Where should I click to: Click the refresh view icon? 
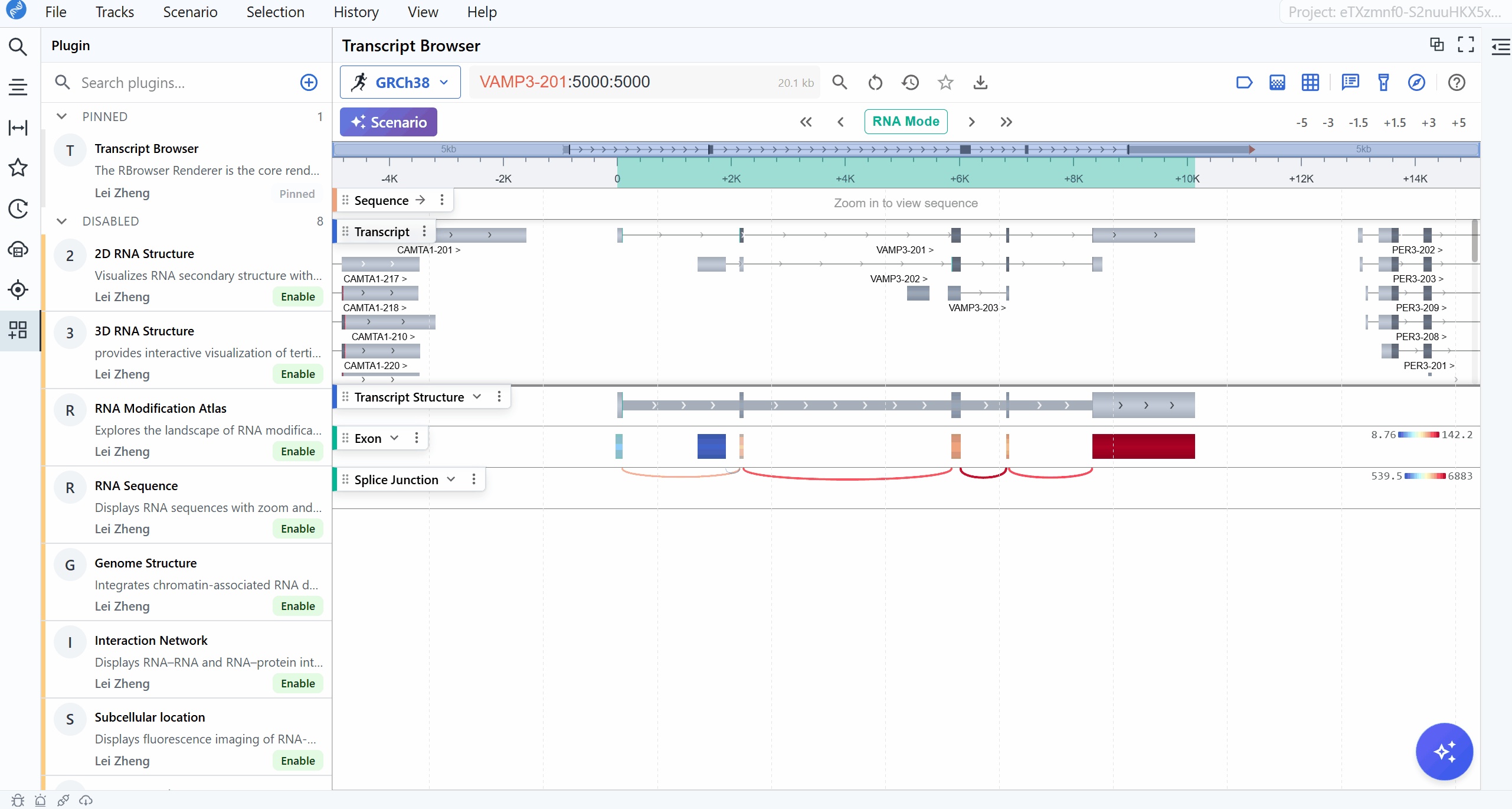[x=875, y=82]
